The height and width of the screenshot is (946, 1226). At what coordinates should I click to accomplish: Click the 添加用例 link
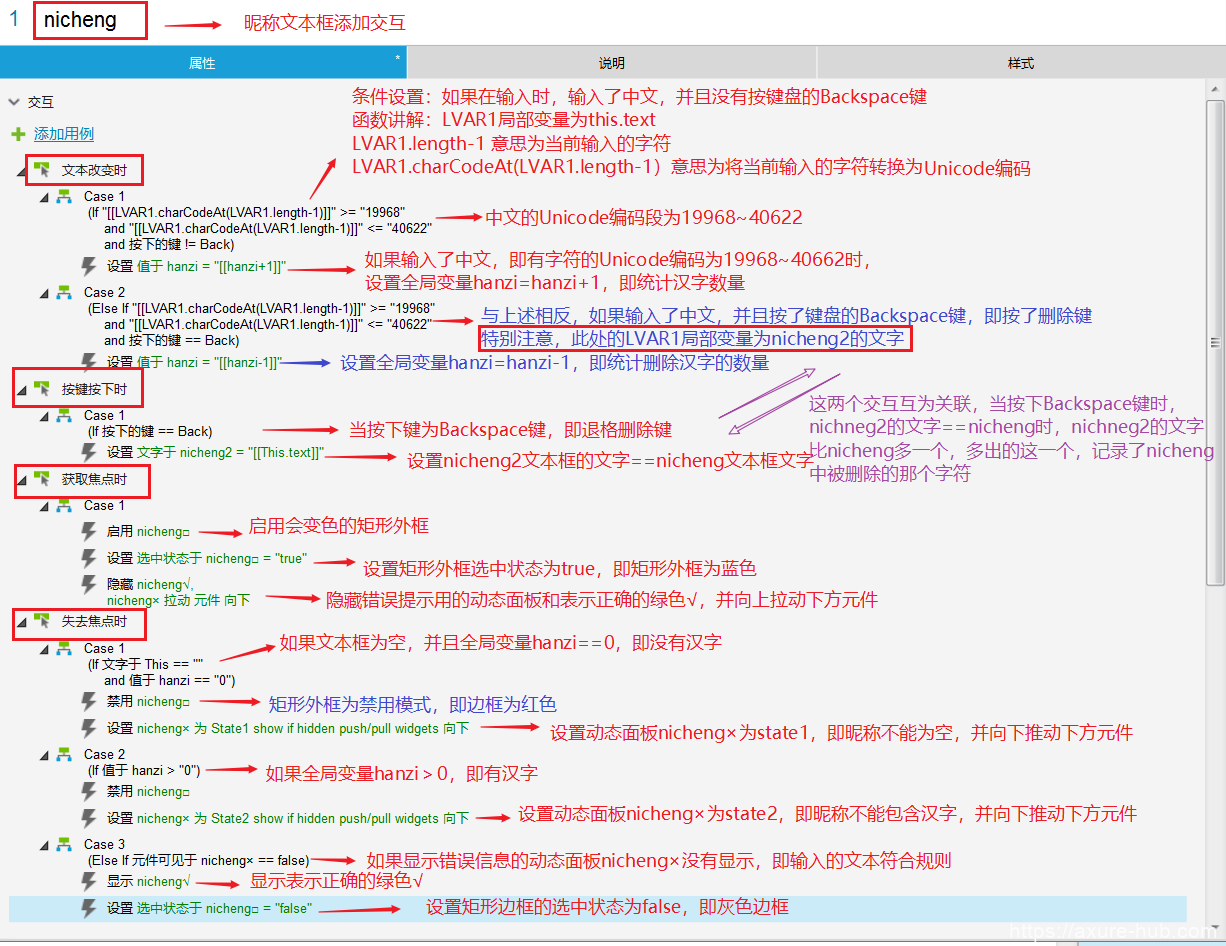64,134
